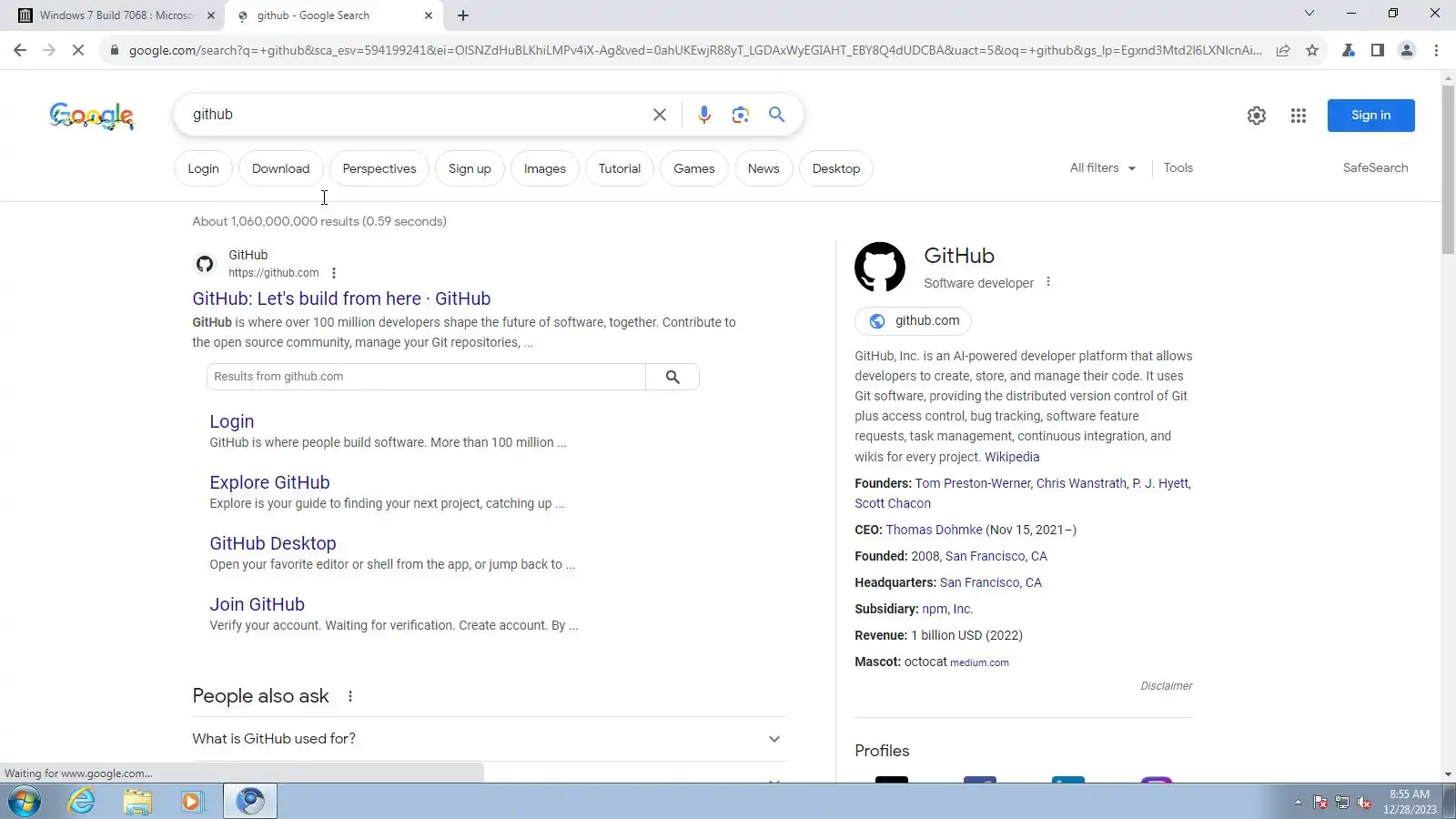Clear the search box with the X icon
The height and width of the screenshot is (819, 1456).
click(x=660, y=115)
